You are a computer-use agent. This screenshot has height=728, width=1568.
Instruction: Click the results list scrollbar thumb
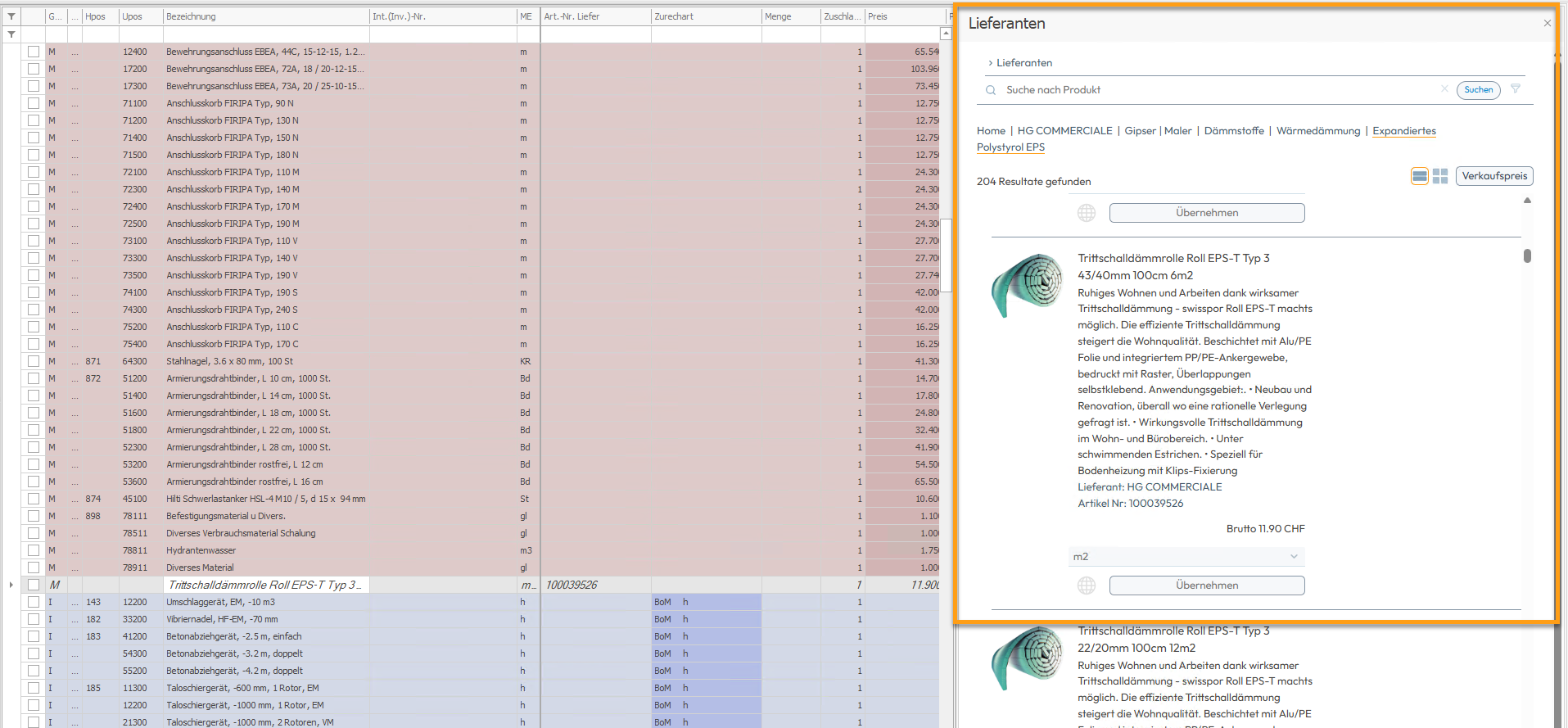click(1527, 256)
